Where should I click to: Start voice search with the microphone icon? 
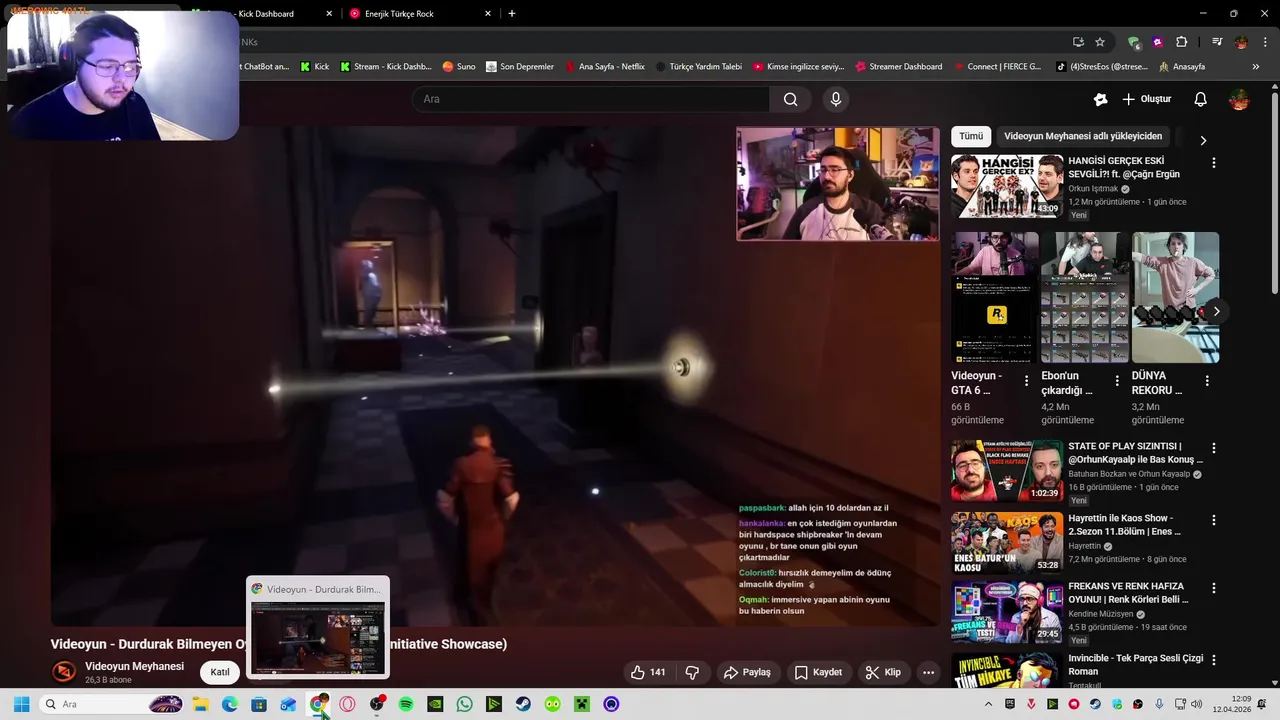[836, 99]
